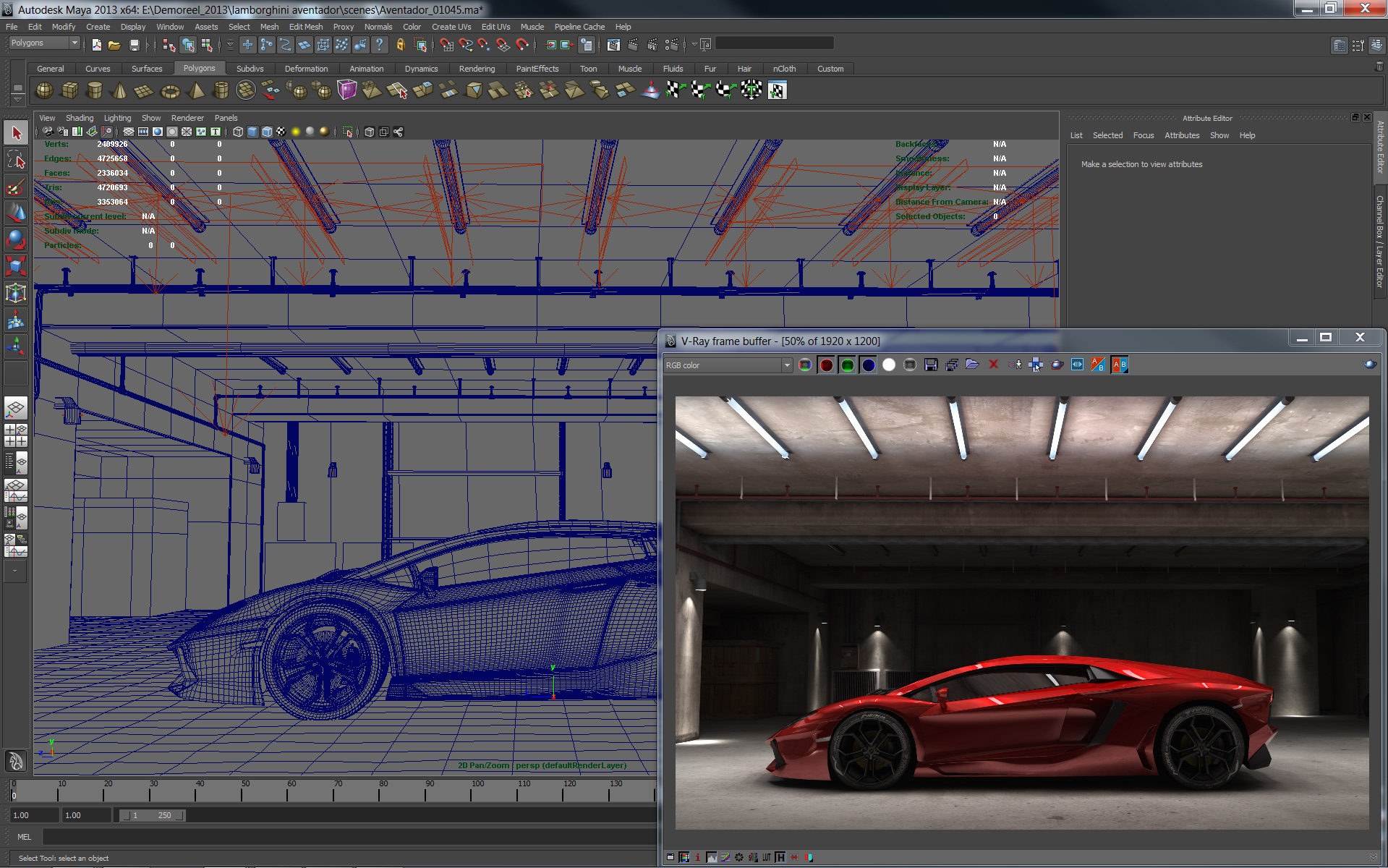Expand input field mode arrow near rename box

pos(694,45)
